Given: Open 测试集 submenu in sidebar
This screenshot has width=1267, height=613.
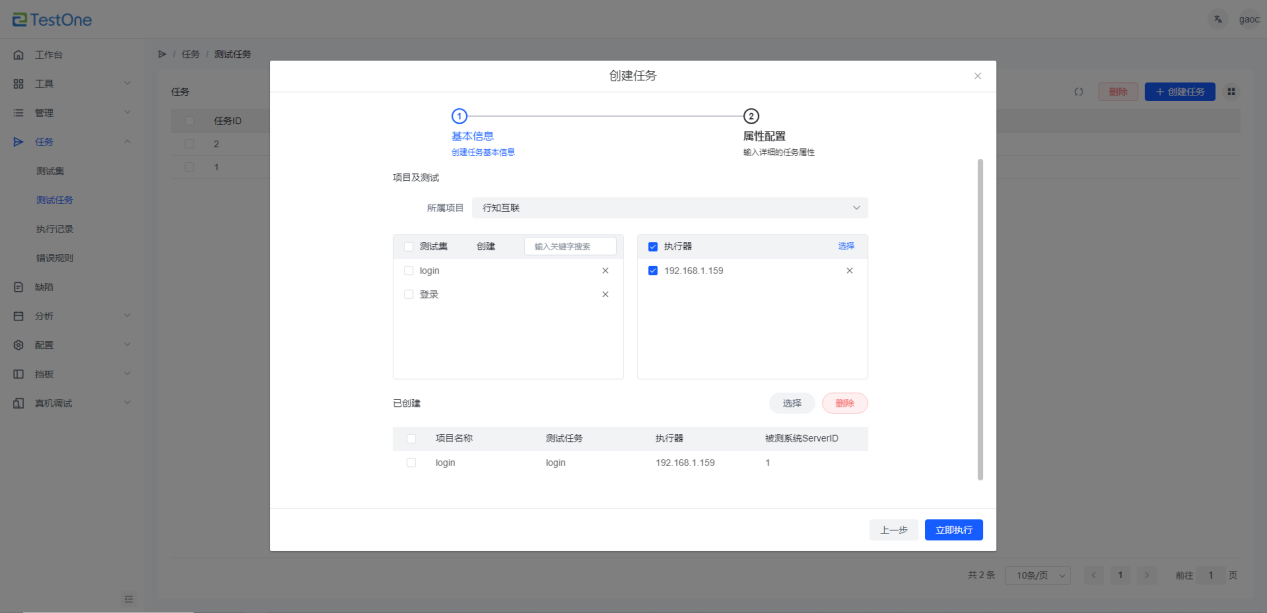Looking at the screenshot, I should tap(49, 171).
